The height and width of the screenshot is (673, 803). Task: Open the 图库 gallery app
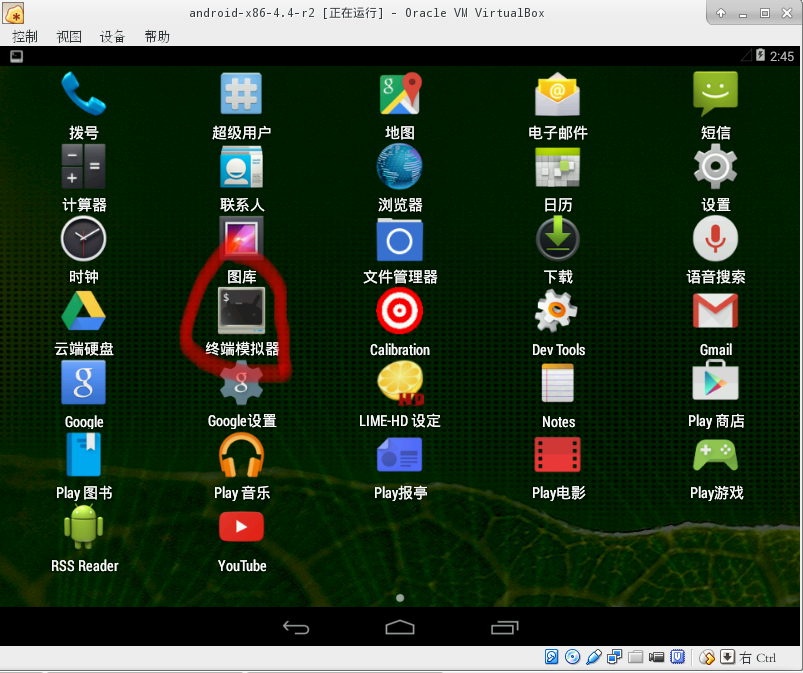coord(241,237)
